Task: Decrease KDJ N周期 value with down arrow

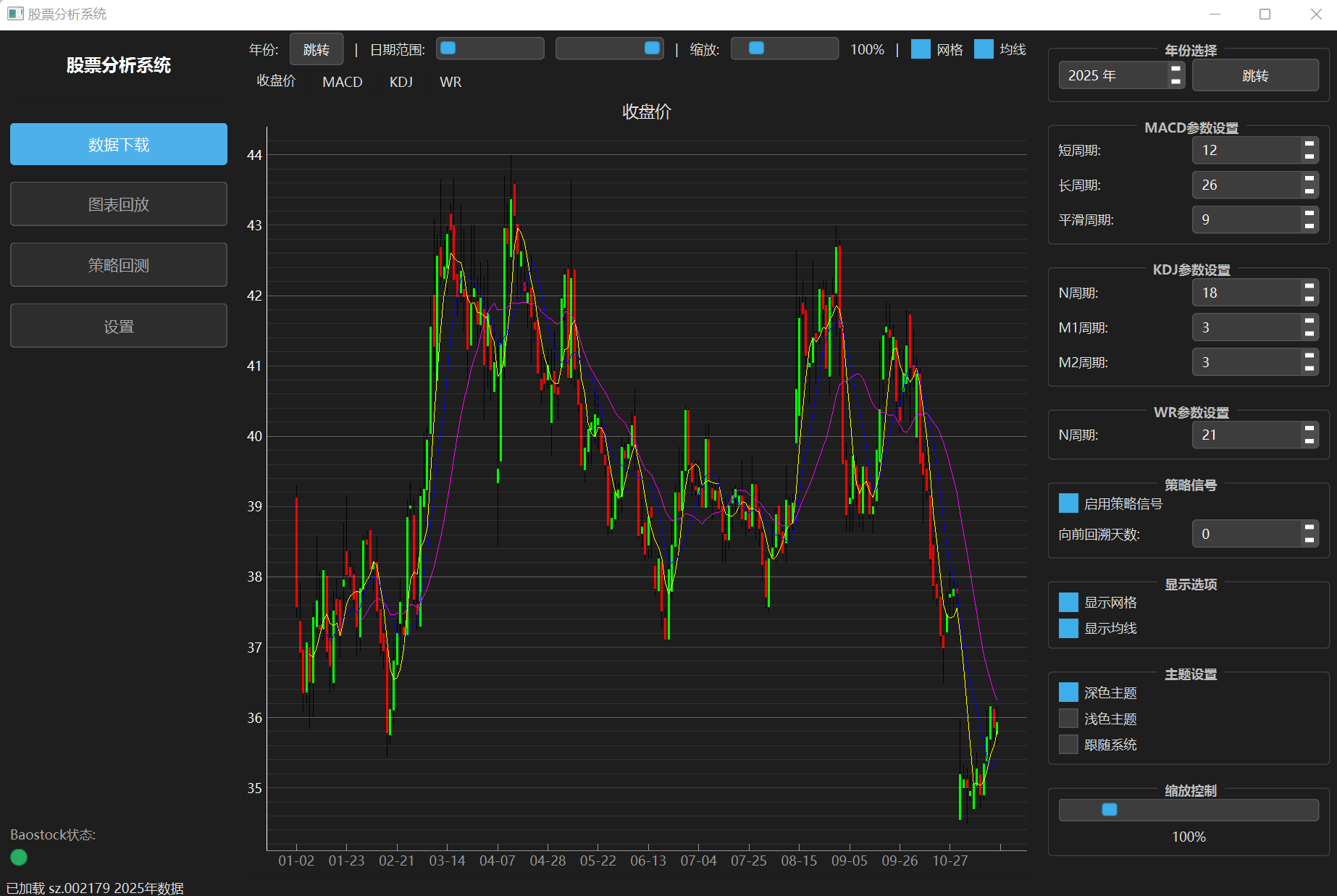Action: [x=1309, y=299]
